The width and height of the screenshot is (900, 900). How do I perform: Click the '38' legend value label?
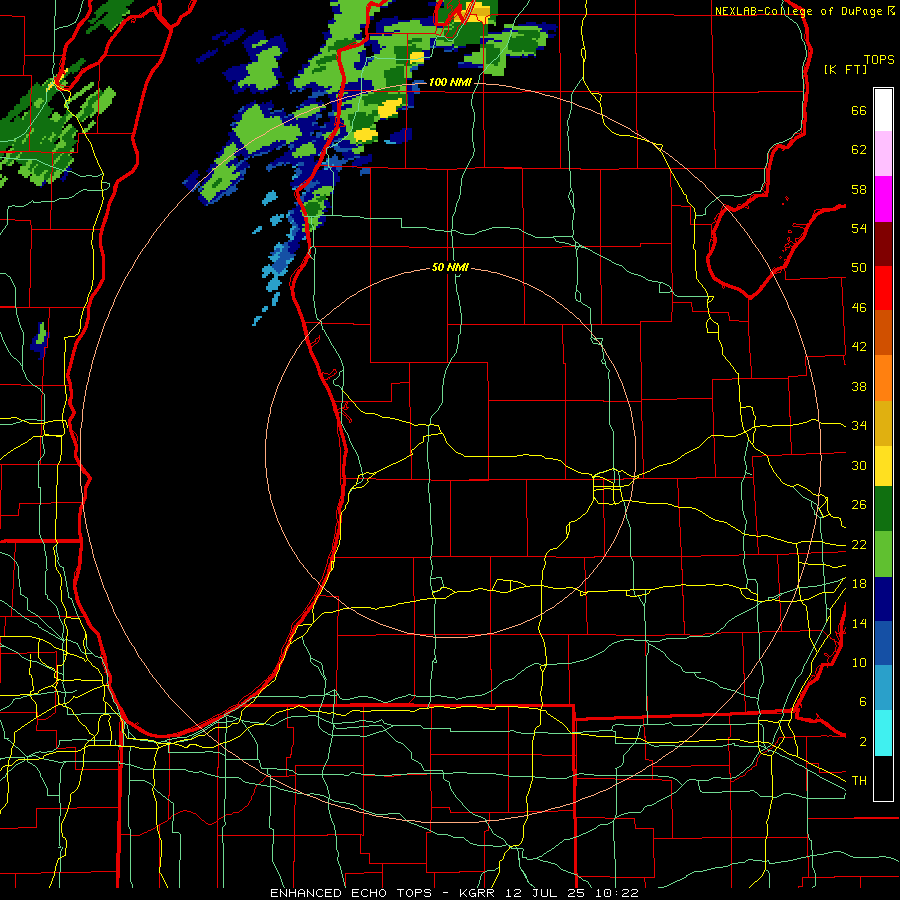[859, 386]
